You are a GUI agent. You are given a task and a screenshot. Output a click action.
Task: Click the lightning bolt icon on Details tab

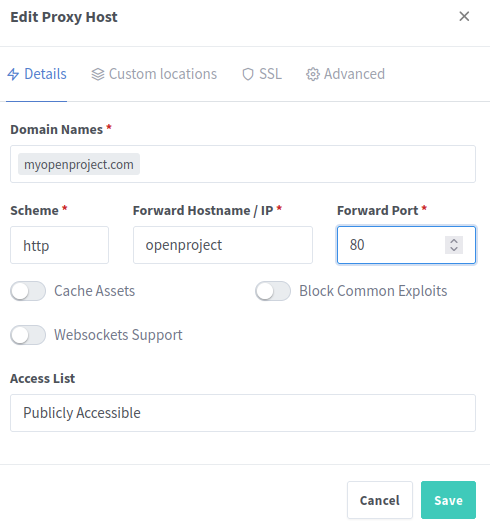[13, 74]
